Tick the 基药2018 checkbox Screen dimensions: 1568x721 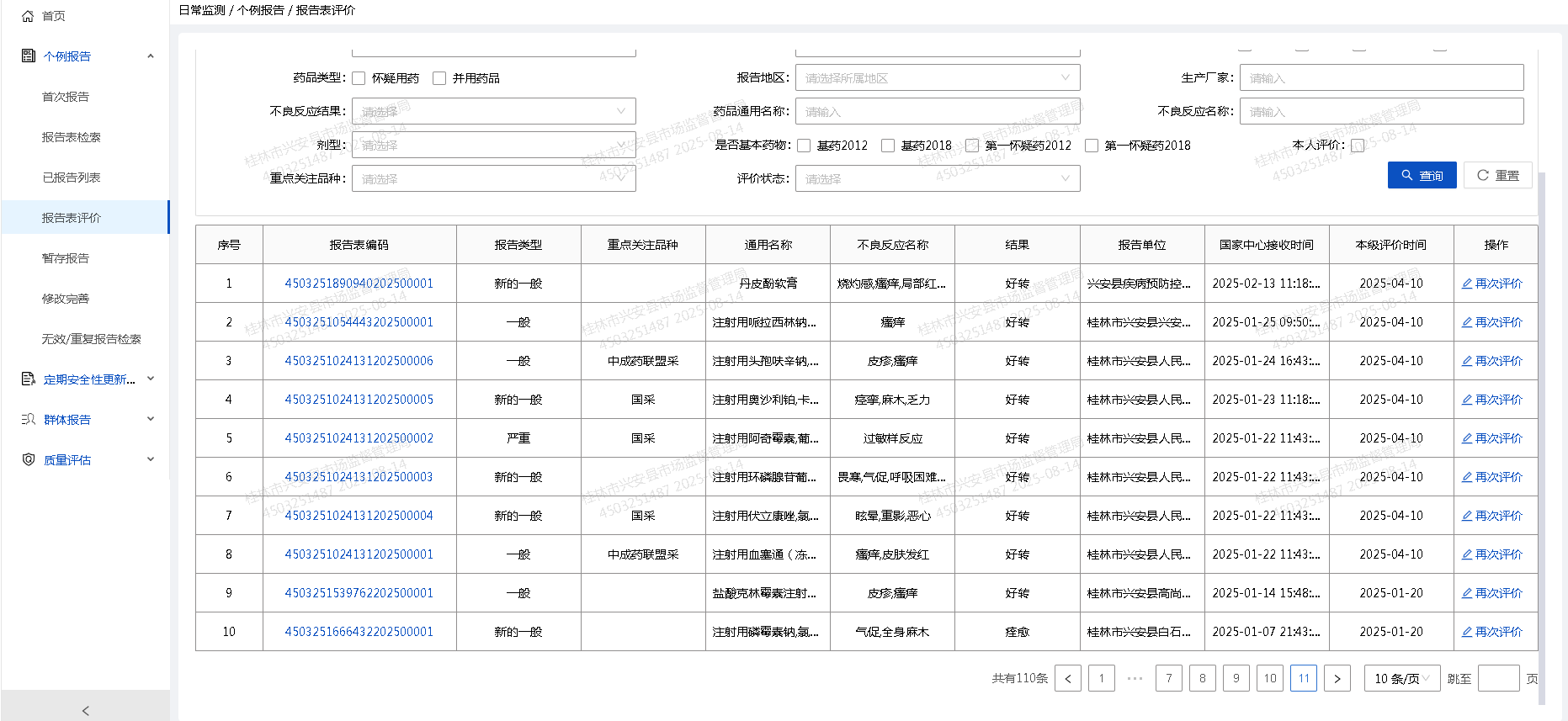point(888,146)
